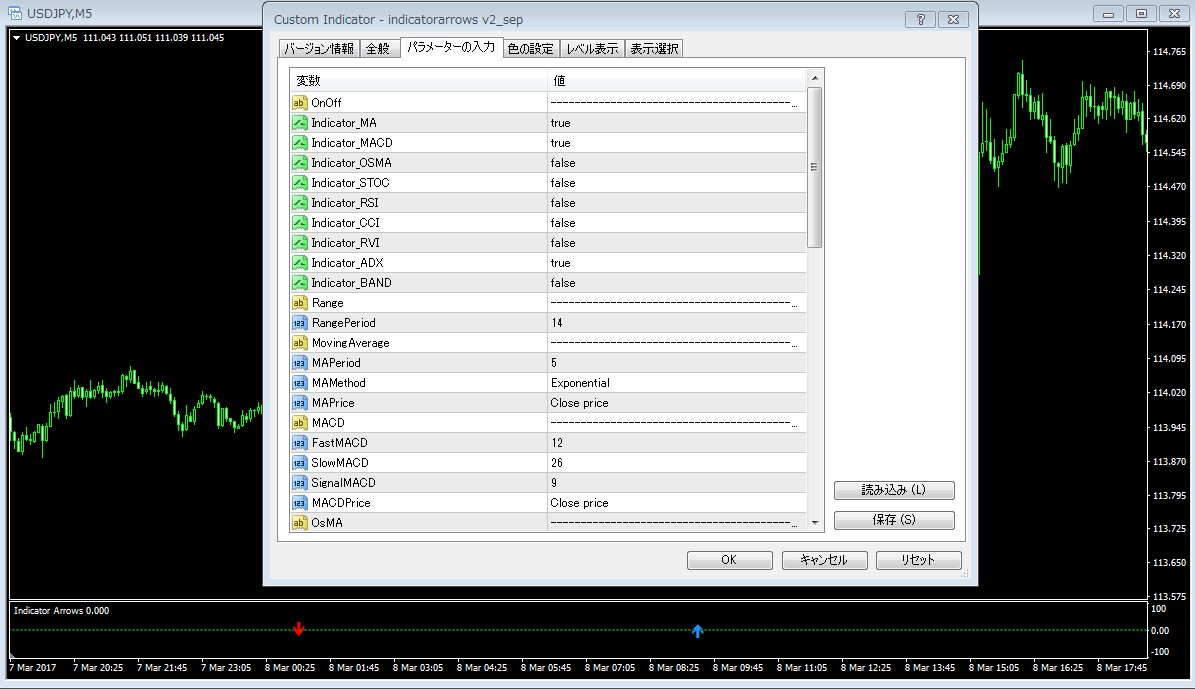The height and width of the screenshot is (689, 1195).
Task: Edit the SignalMACD value 9
Action: tap(677, 482)
